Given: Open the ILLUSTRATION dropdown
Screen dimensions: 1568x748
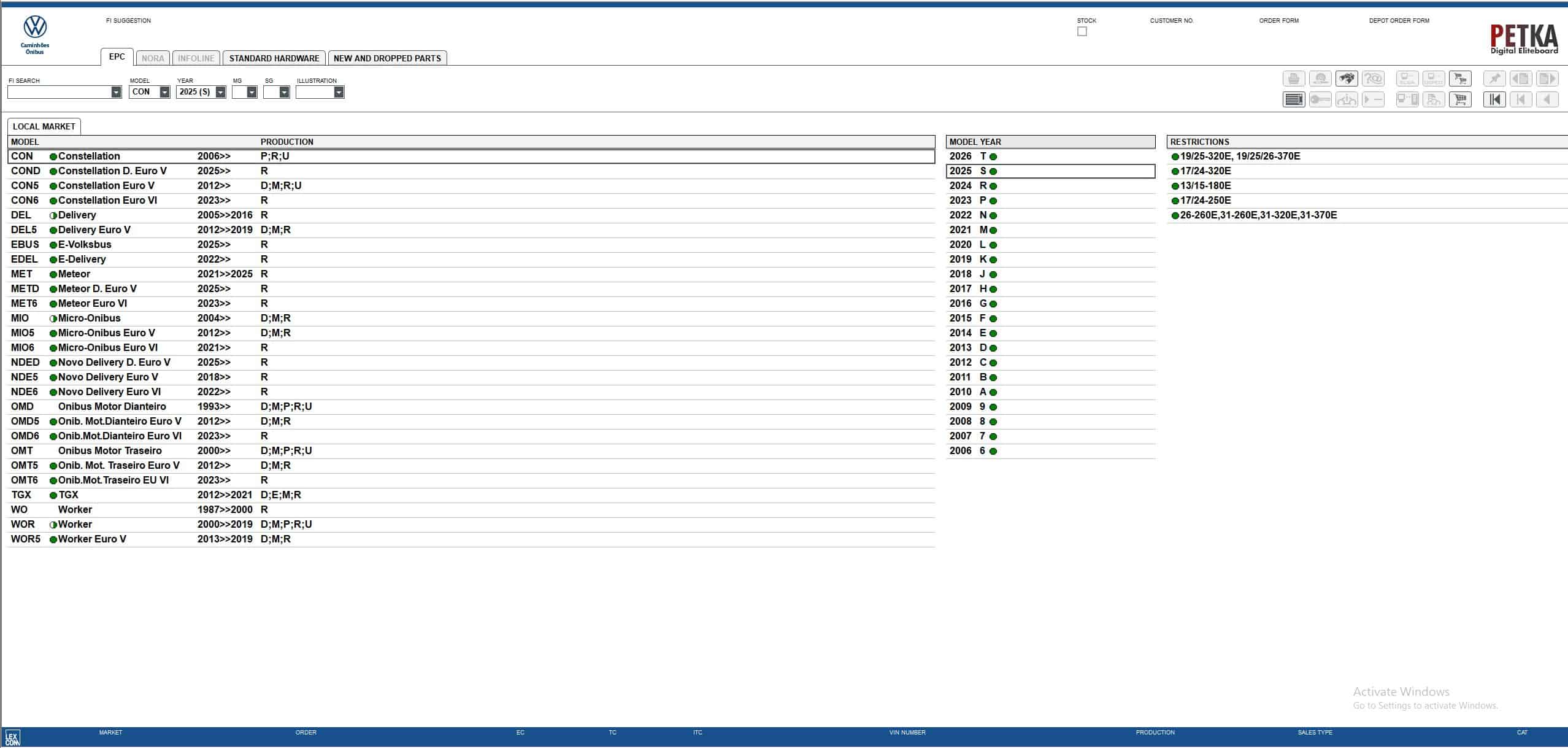Looking at the screenshot, I should (339, 92).
